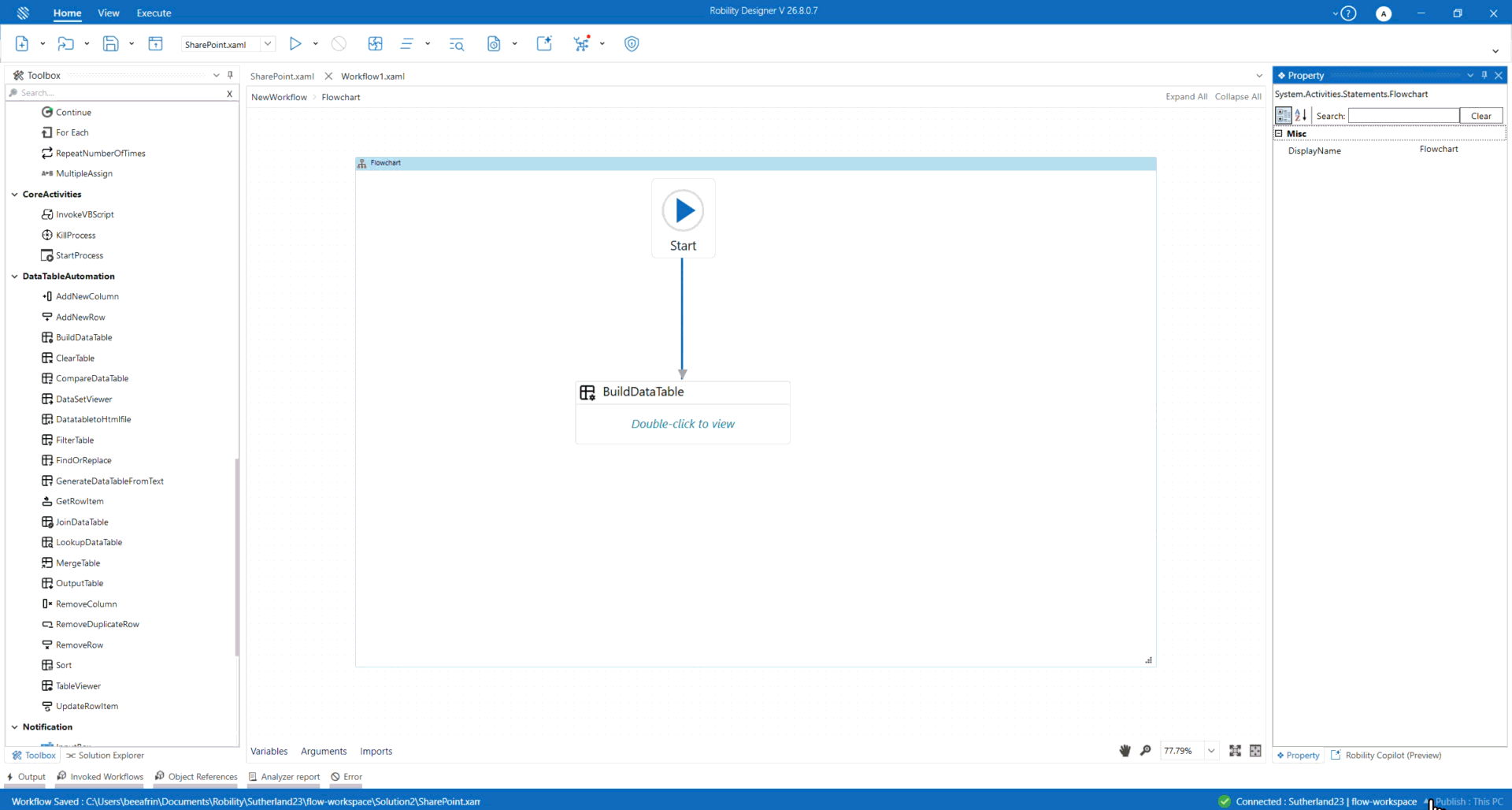Click the disabled stop execution circle icon
Viewport: 1512px width, 810px height.
pos(339,44)
